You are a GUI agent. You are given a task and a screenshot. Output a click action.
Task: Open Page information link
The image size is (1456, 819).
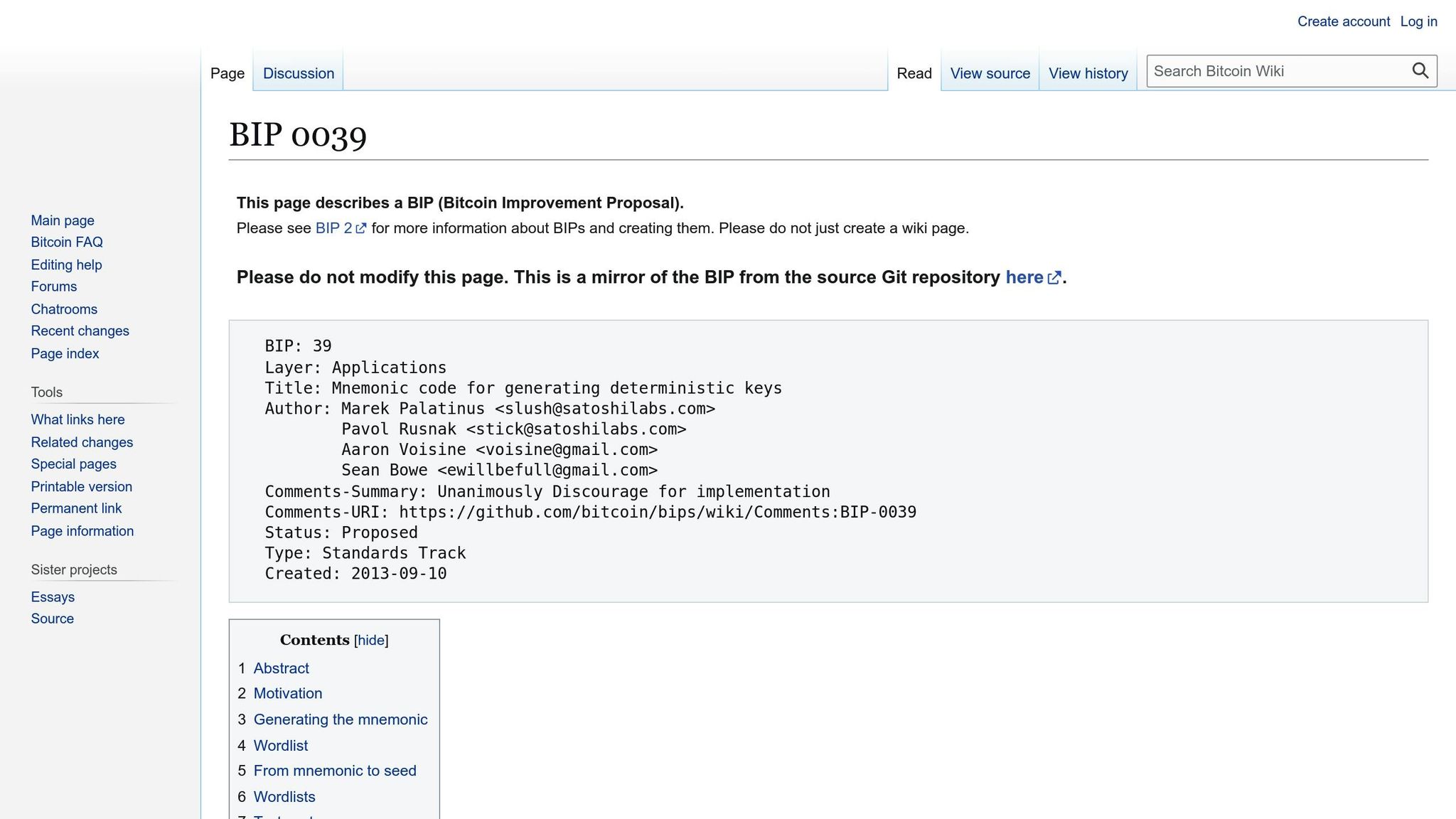(x=82, y=531)
